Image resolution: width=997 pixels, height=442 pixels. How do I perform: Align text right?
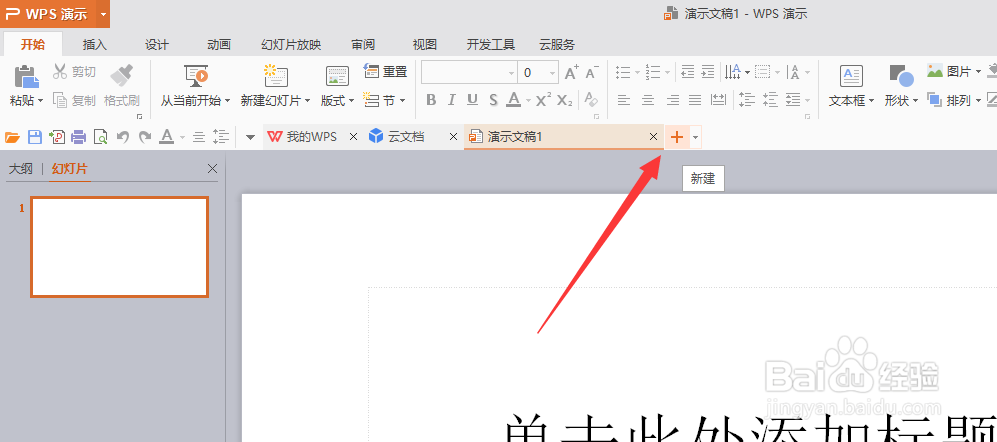672,100
